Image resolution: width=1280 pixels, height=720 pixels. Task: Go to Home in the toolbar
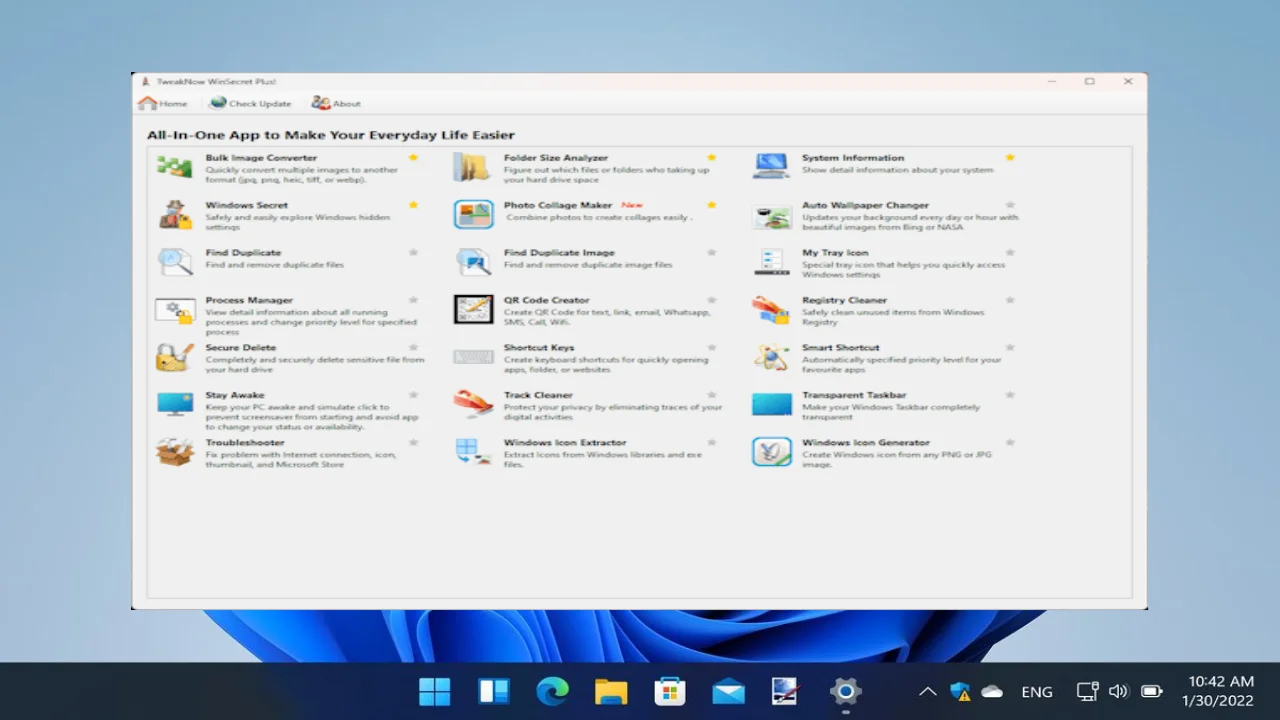coord(162,103)
